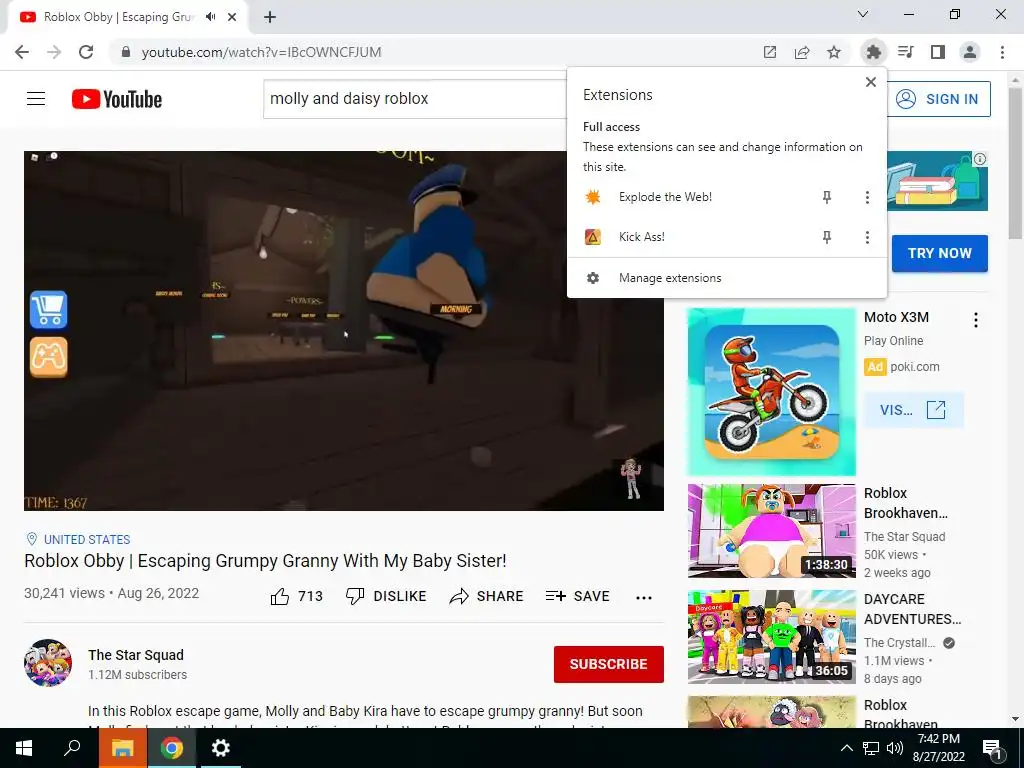Viewport: 1024px width, 768px height.
Task: Click the video title text
Action: coord(265,561)
